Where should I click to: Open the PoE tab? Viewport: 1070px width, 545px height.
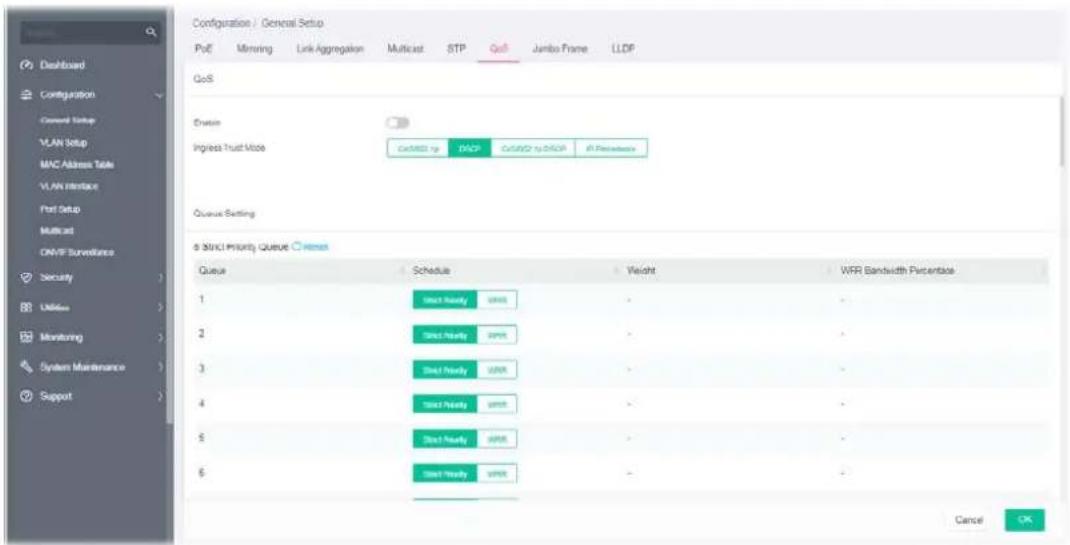(x=203, y=48)
